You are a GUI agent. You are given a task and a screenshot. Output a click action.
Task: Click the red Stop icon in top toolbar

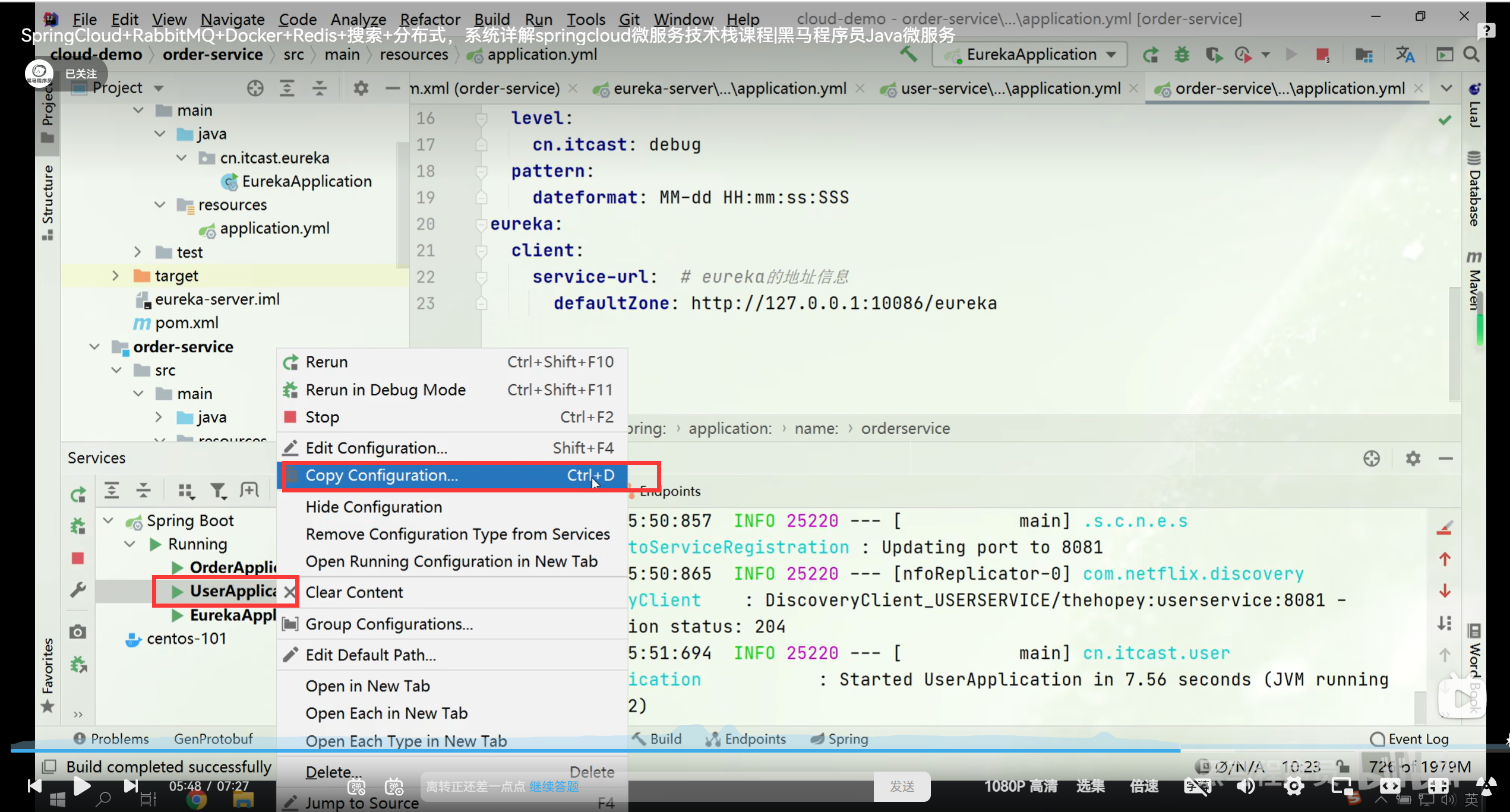[1322, 55]
